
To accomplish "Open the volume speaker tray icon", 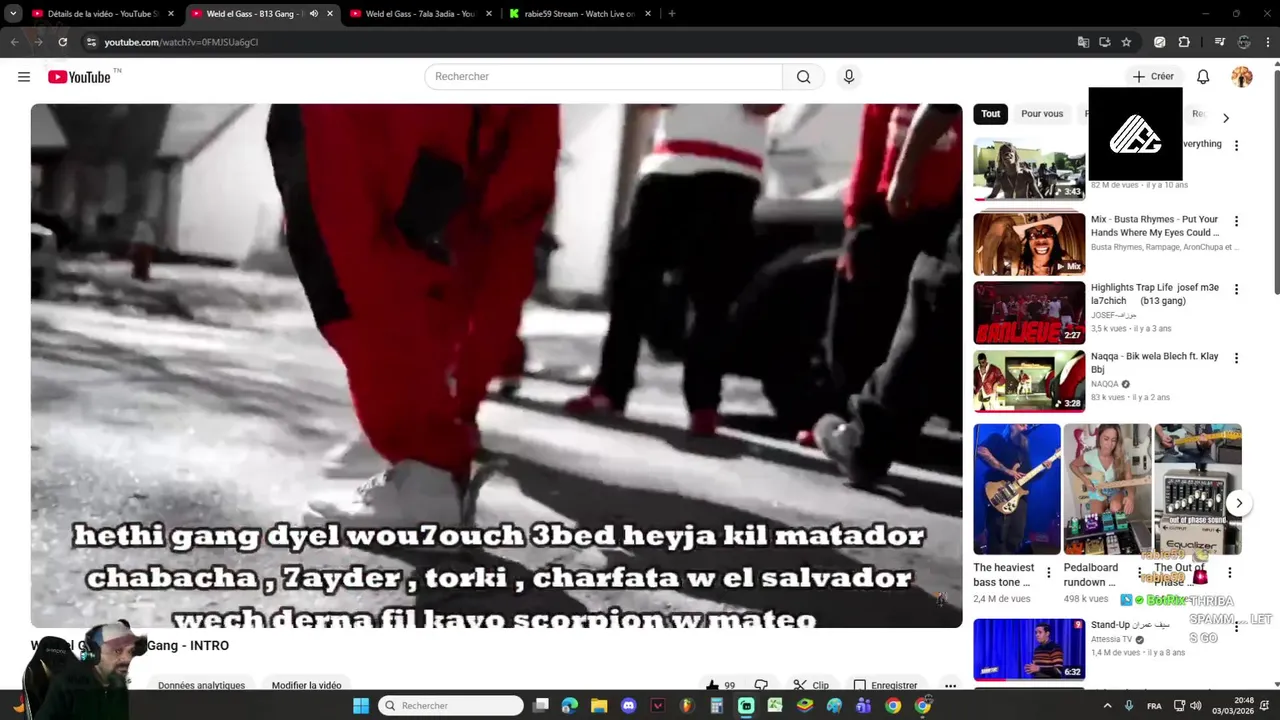I will [1195, 706].
